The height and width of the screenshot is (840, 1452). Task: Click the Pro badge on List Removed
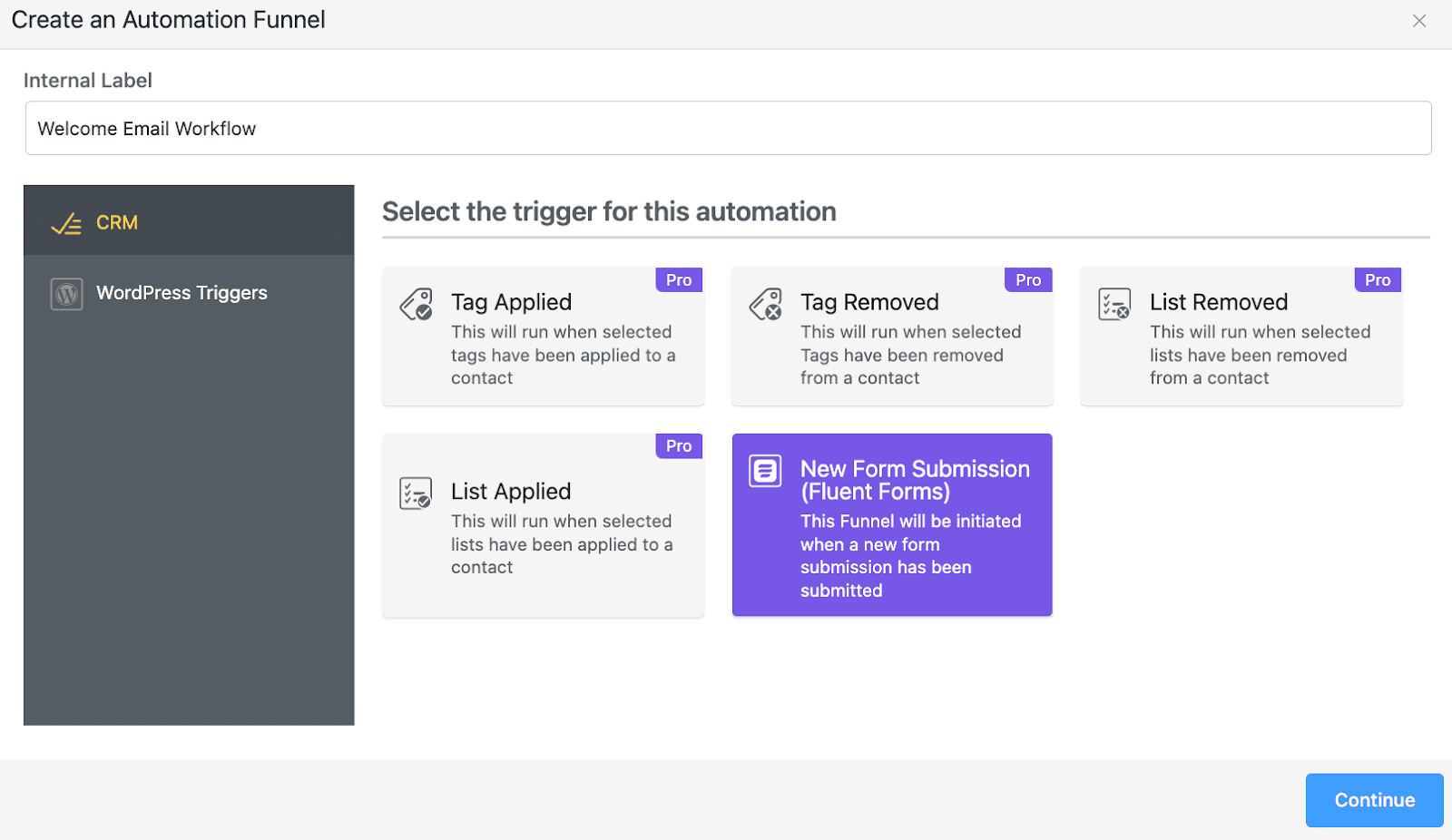point(1378,279)
